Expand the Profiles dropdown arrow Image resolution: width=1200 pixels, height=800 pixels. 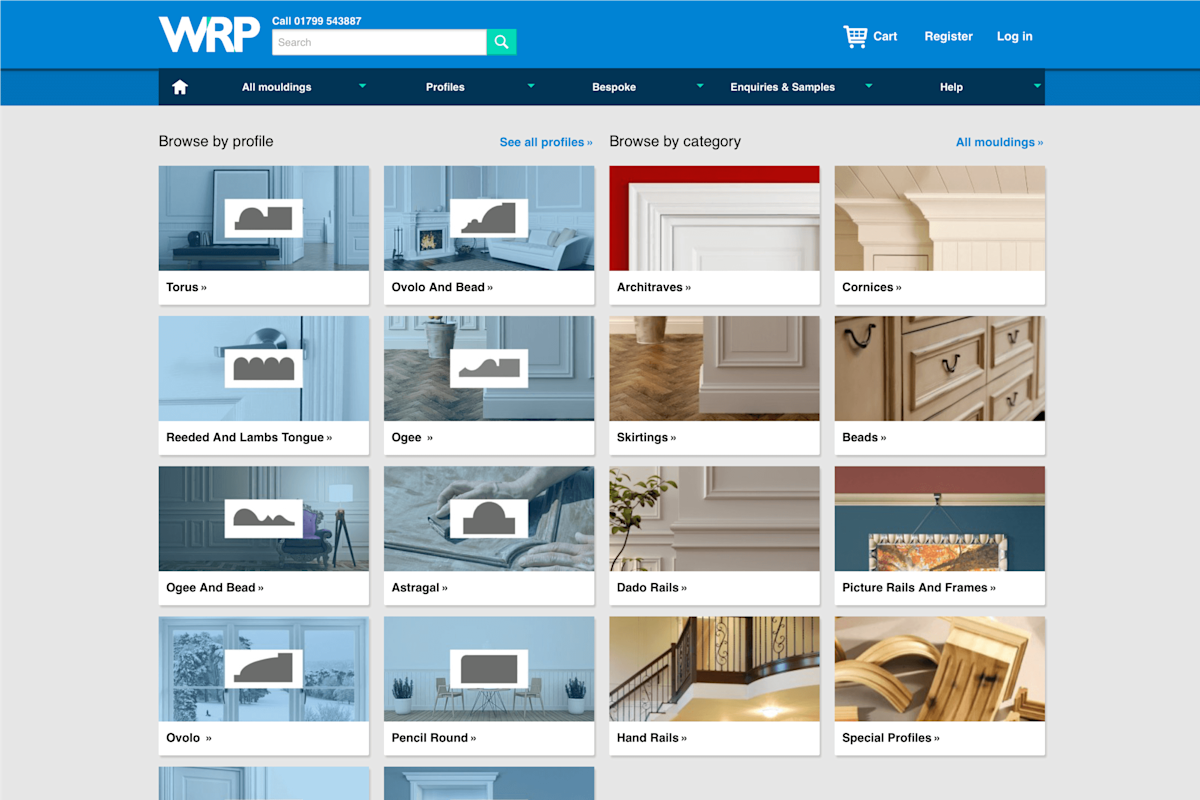[x=531, y=86]
